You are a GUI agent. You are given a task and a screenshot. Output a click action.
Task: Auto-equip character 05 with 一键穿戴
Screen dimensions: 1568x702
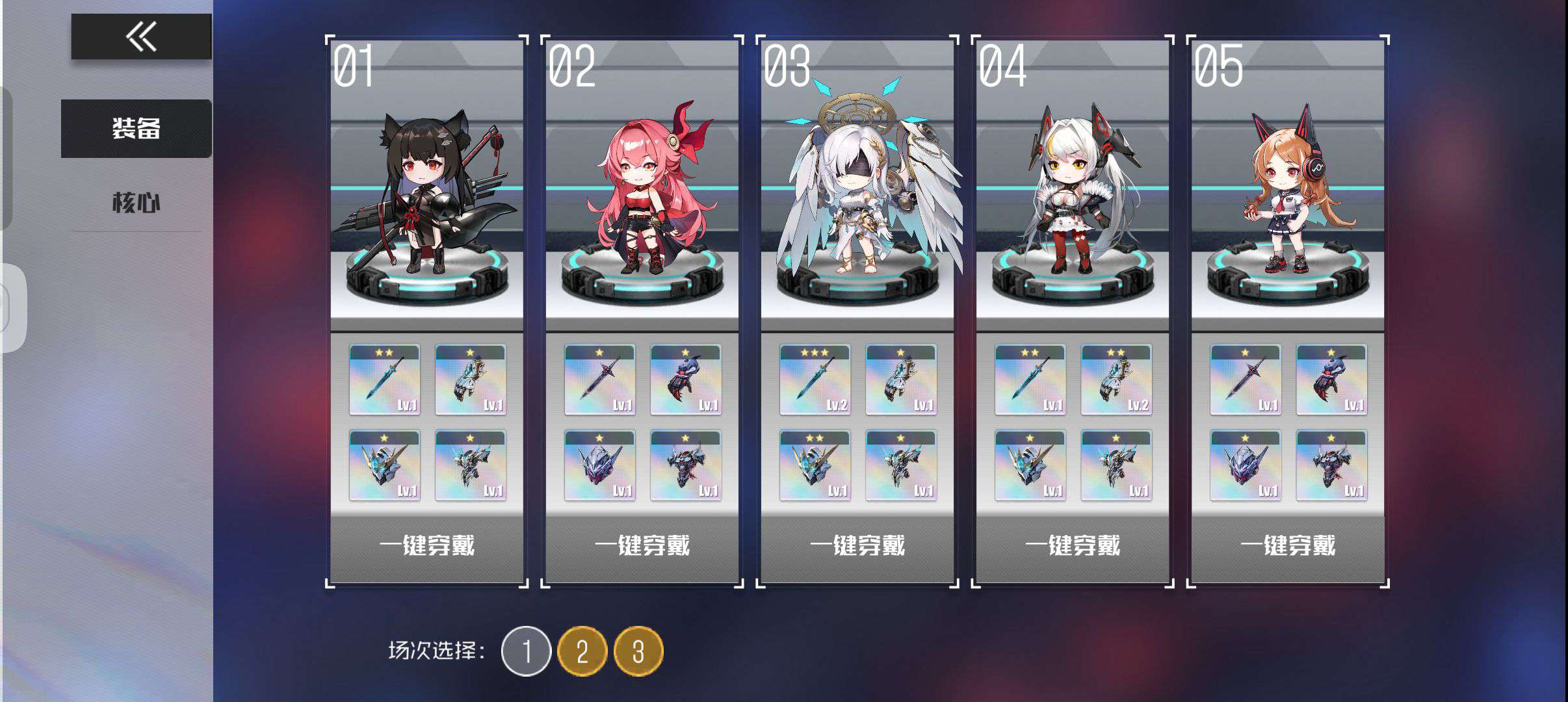coord(1288,545)
